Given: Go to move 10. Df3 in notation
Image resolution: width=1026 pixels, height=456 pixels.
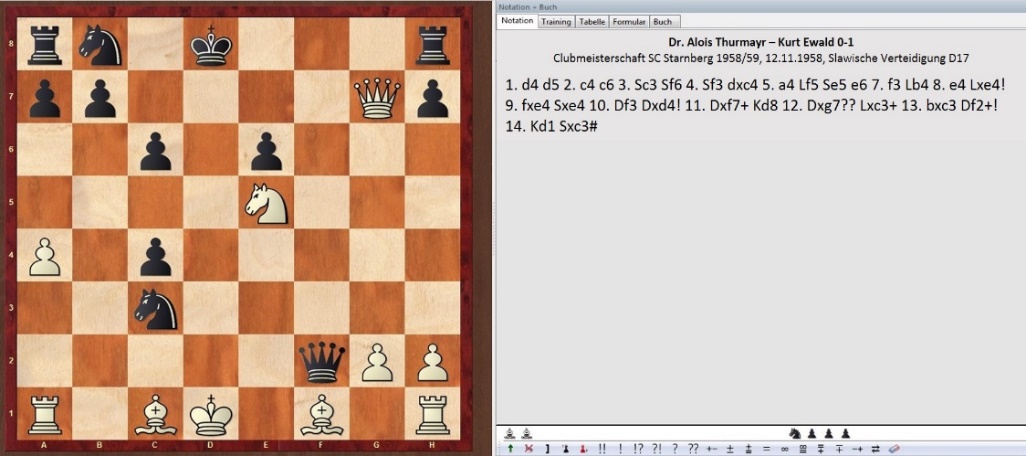Looking at the screenshot, I should 621,107.
